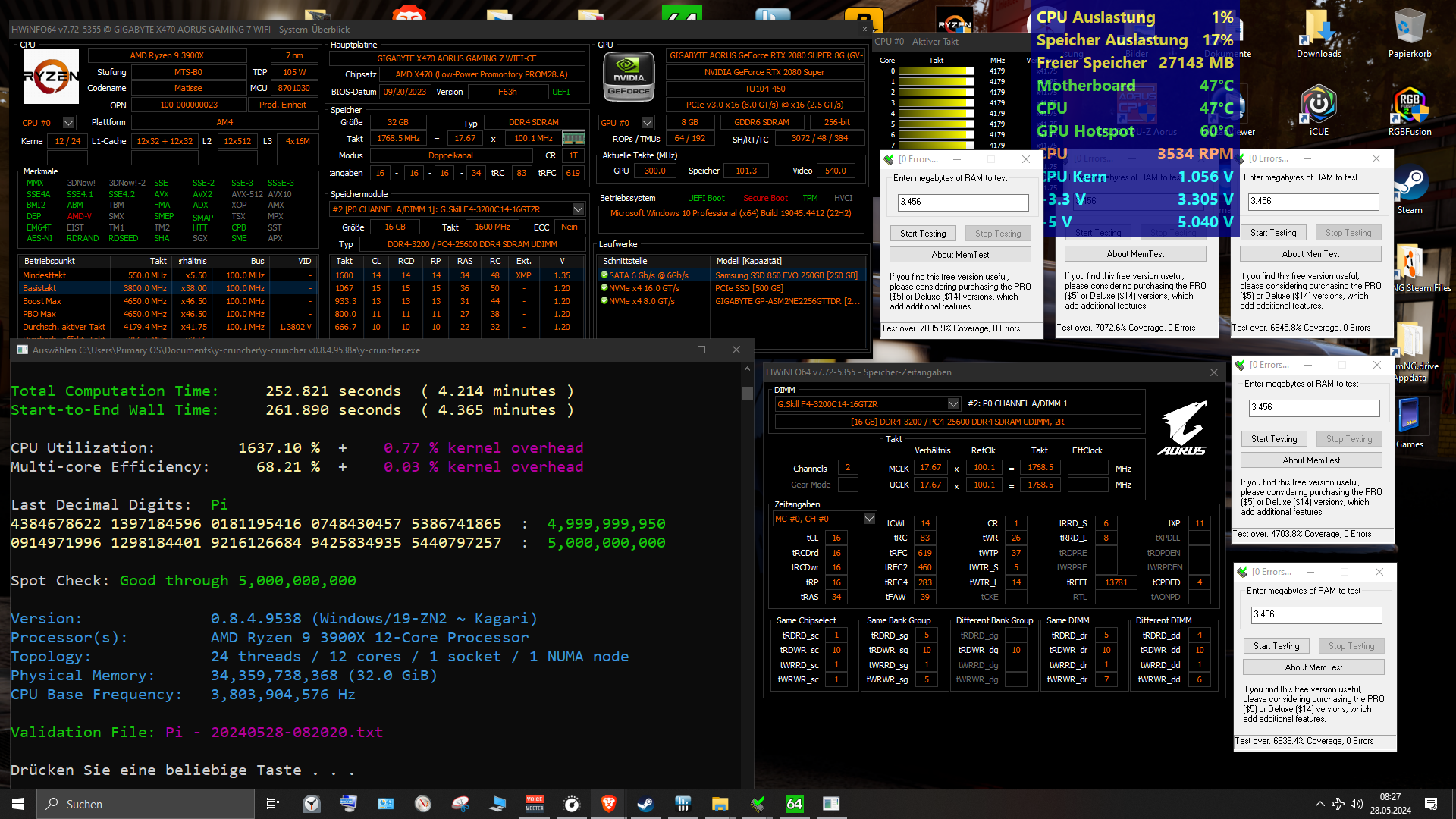This screenshot has height=819, width=1456.
Task: Open the CPU #0 selector dropdown
Action: tap(67, 122)
